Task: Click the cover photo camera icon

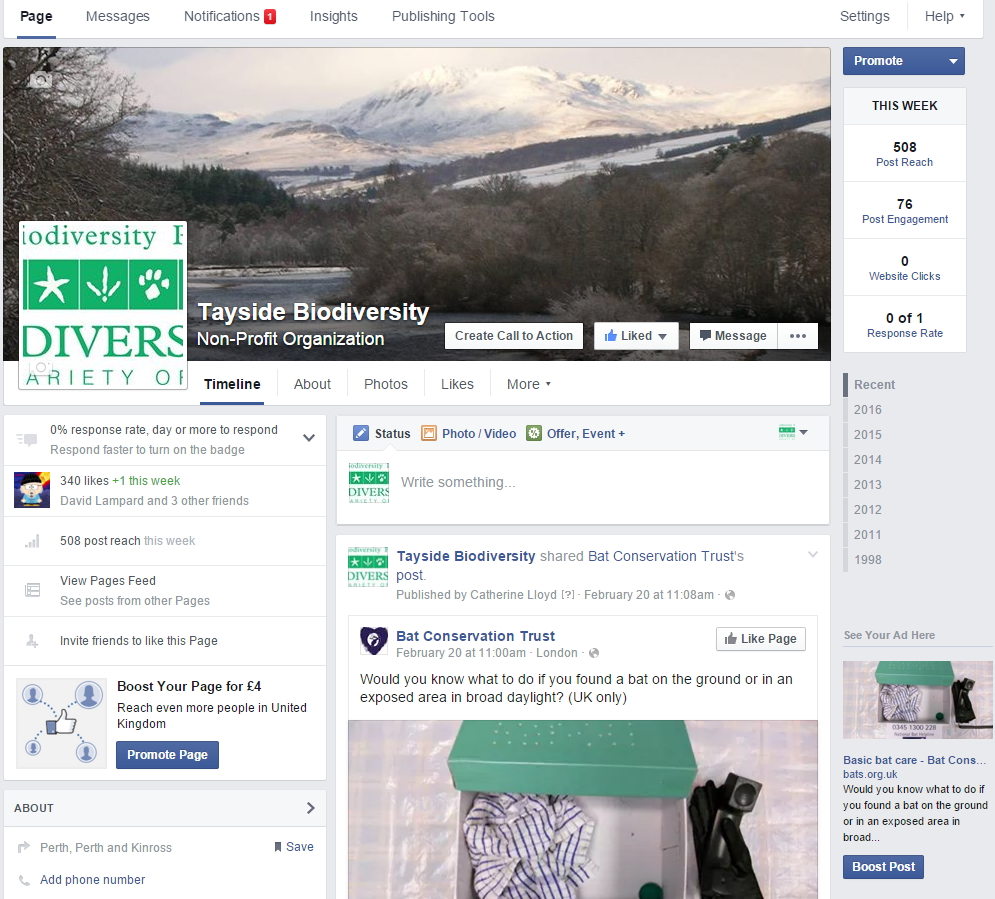Action: coord(41,79)
